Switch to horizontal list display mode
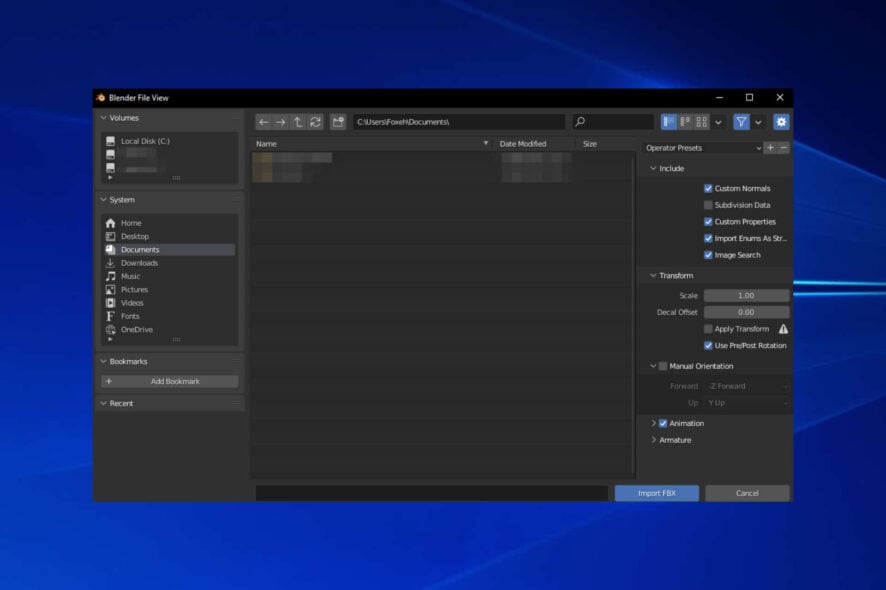 click(x=685, y=122)
